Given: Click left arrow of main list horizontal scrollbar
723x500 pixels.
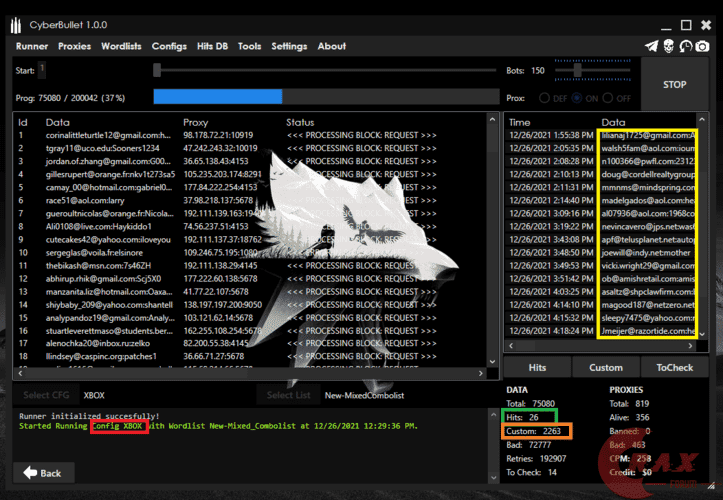Looking at the screenshot, I should (x=20, y=373).
